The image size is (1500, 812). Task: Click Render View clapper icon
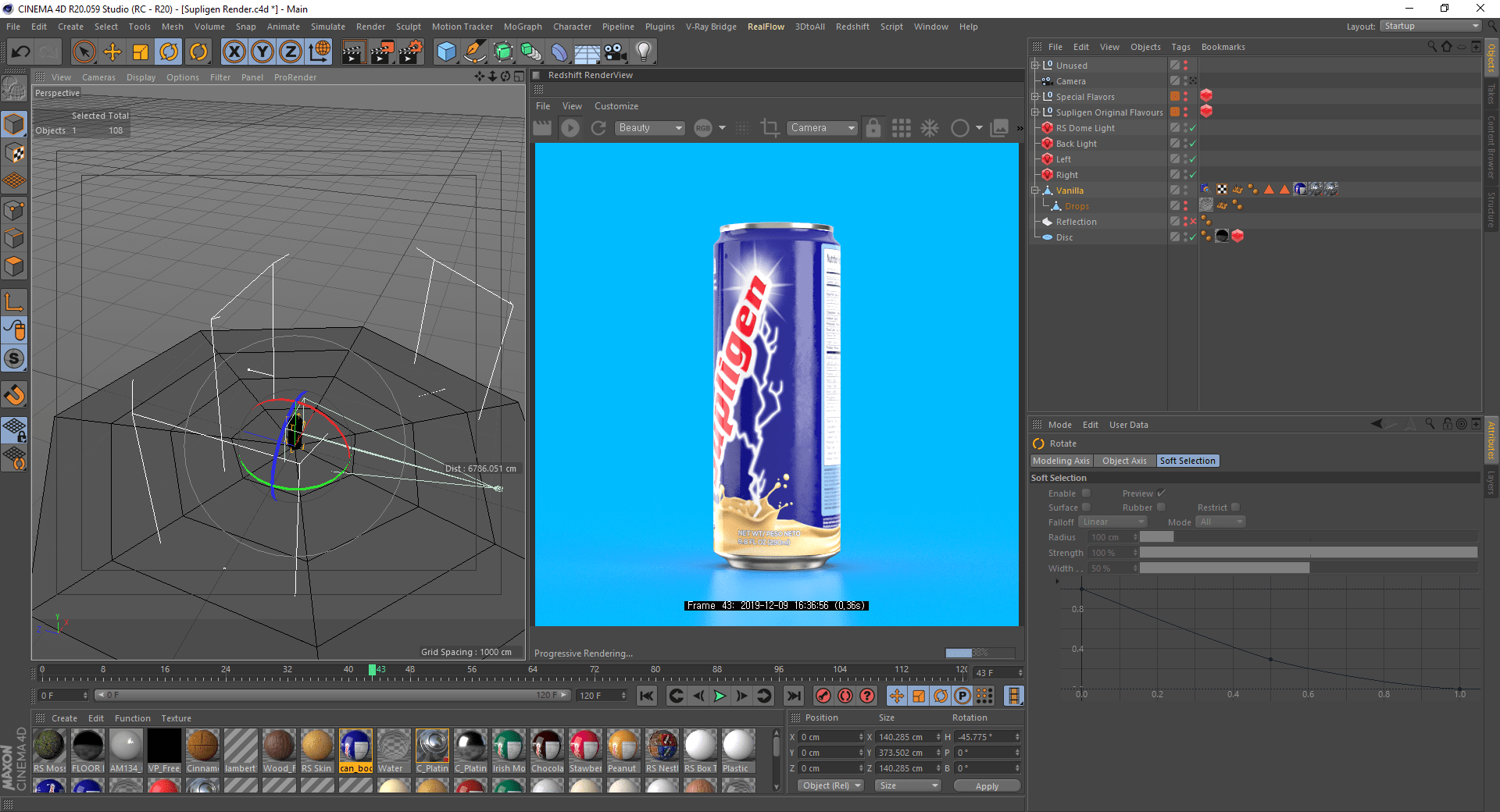coord(353,52)
